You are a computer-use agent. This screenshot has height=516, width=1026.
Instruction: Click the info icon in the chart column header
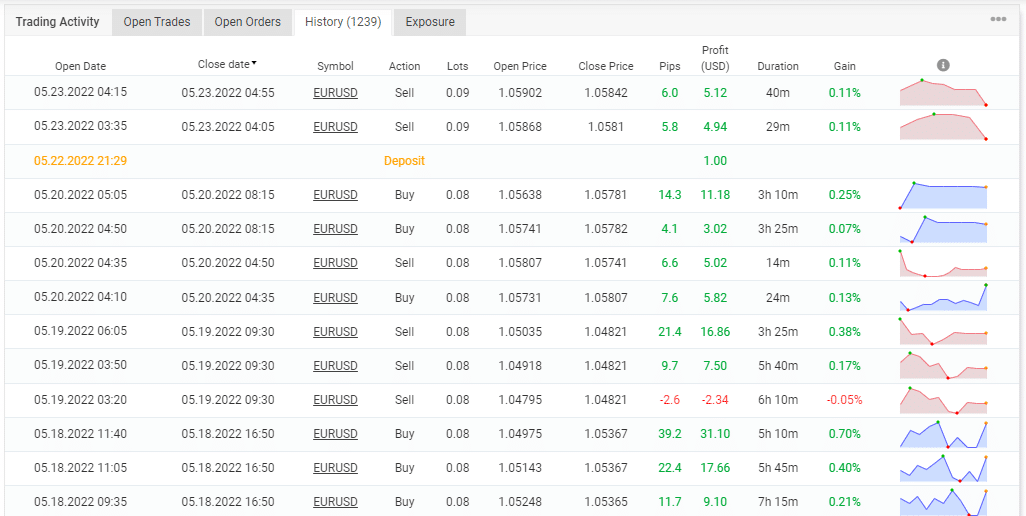tap(942, 66)
